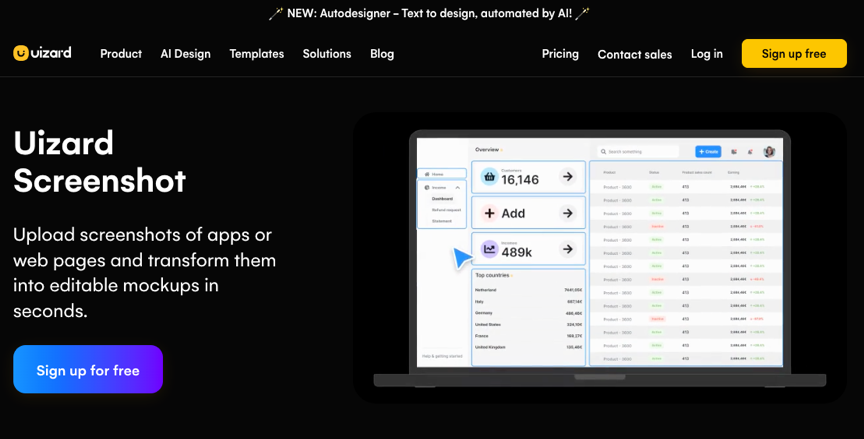The image size is (864, 439).
Task: Click the Sign up for free button
Action: click(88, 370)
